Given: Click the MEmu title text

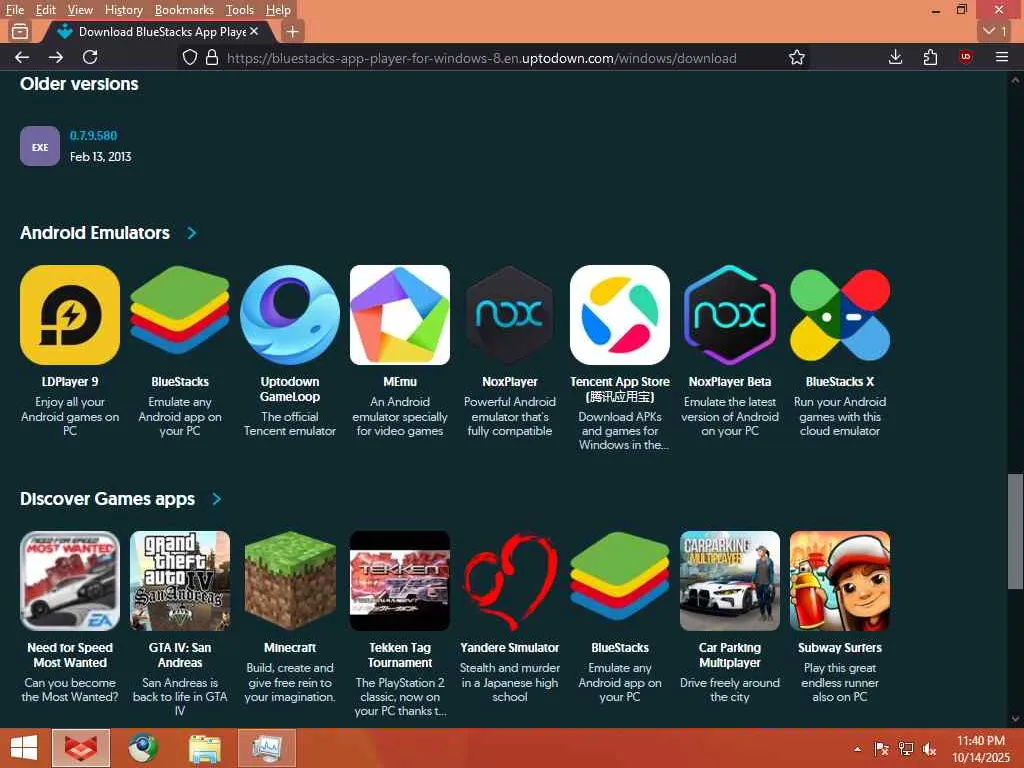Looking at the screenshot, I should coord(400,381).
